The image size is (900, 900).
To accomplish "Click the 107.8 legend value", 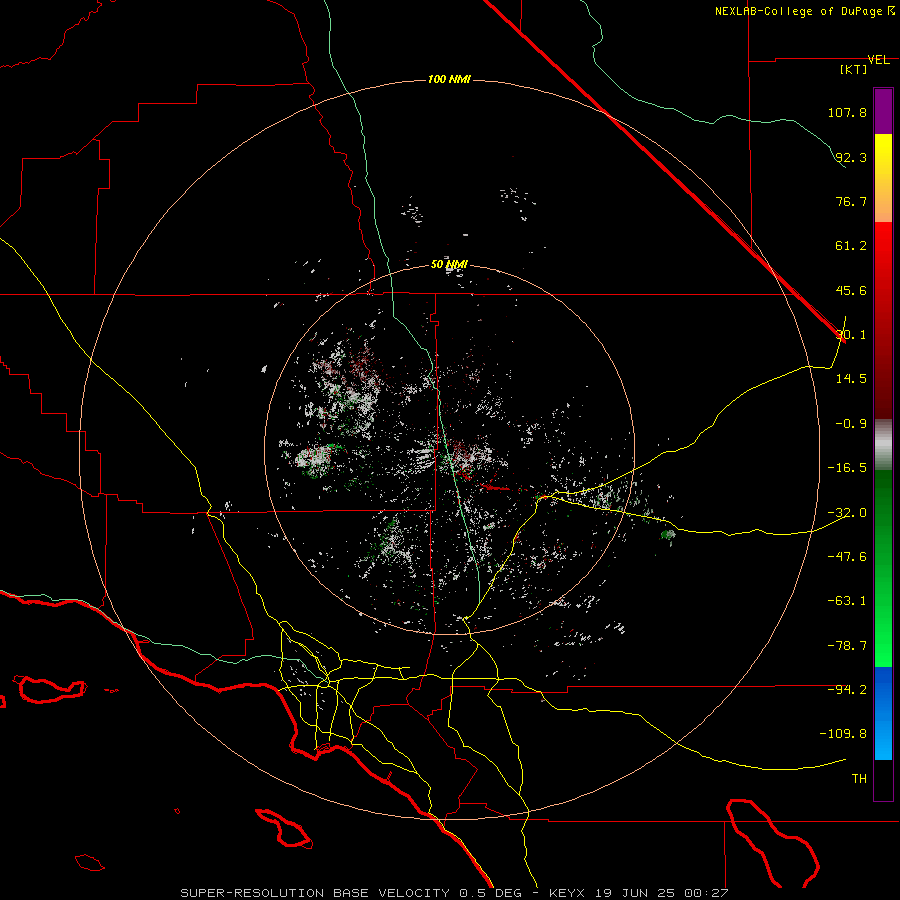I will coord(847,112).
